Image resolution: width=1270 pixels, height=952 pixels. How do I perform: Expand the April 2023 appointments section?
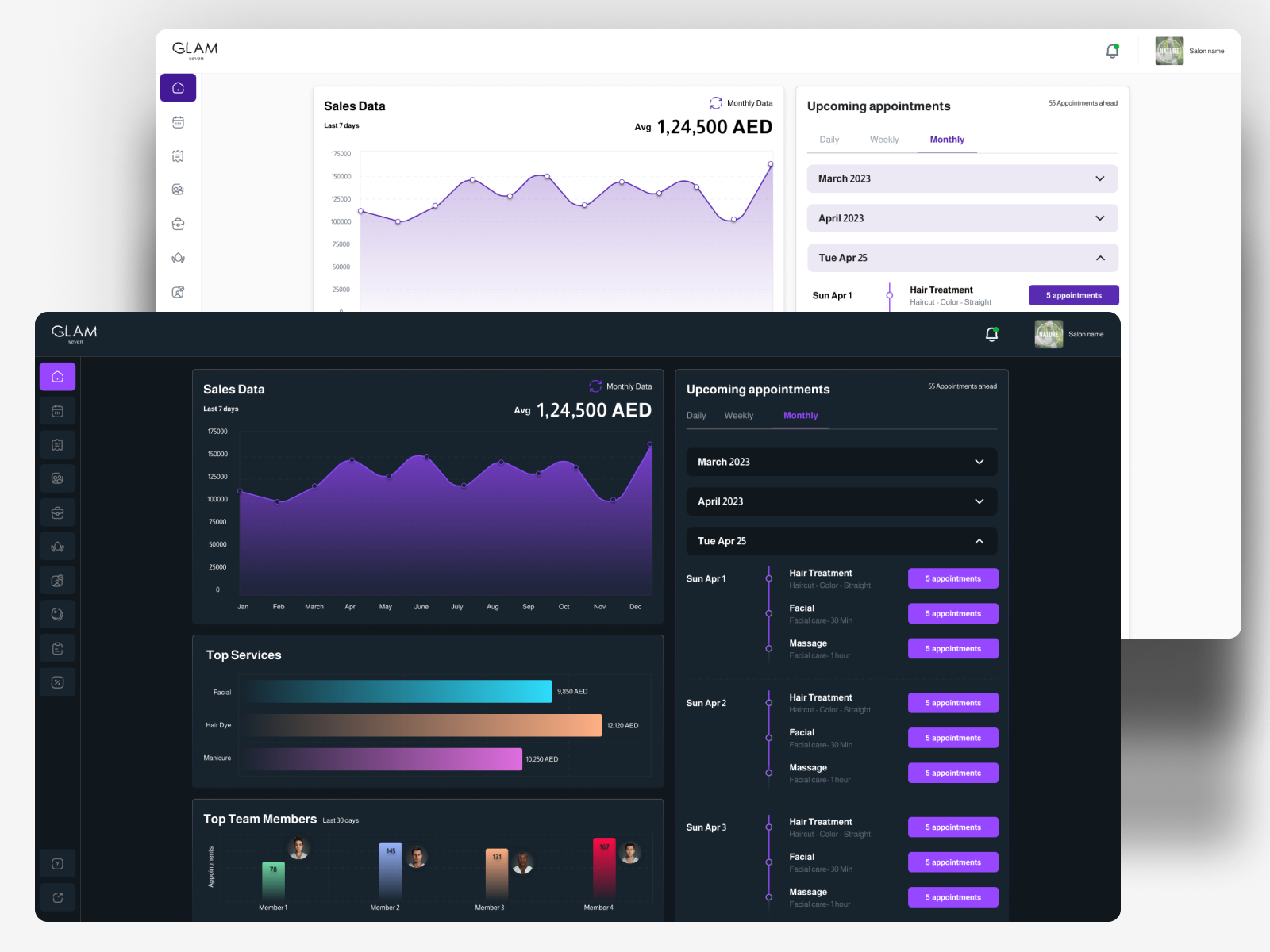point(841,501)
